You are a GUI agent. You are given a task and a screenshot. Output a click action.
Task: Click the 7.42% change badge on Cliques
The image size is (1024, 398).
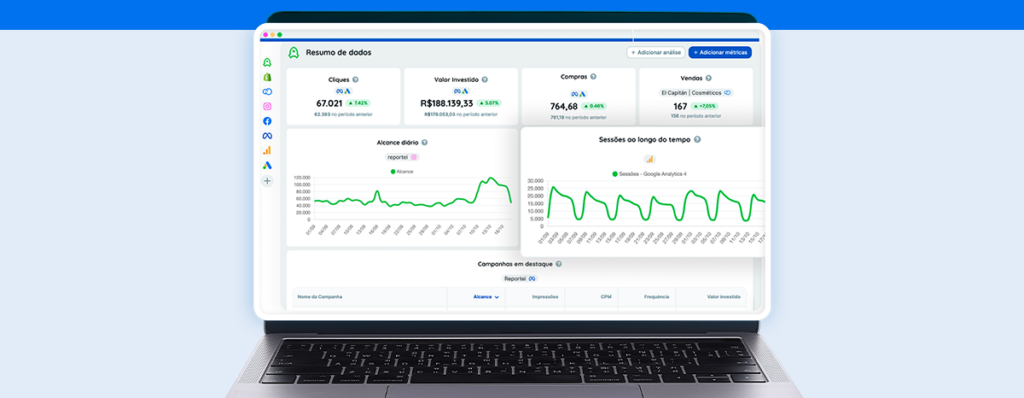click(x=358, y=103)
